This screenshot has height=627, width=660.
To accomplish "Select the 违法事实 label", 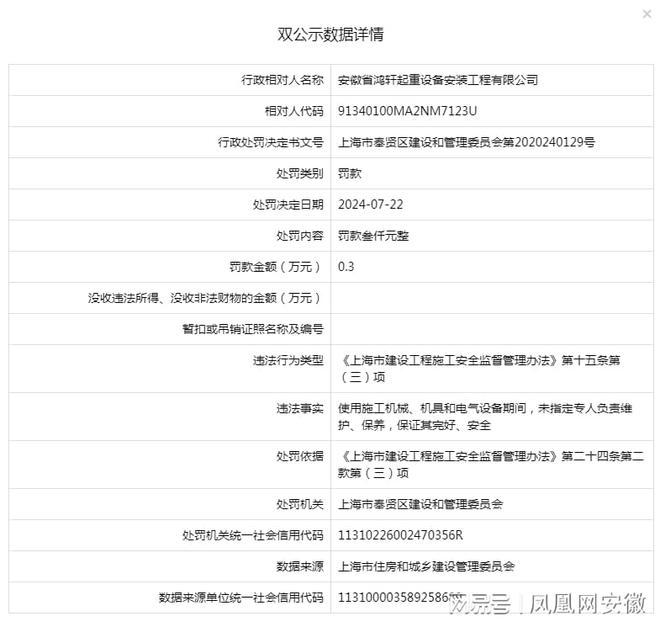I will pyautogui.click(x=300, y=409).
